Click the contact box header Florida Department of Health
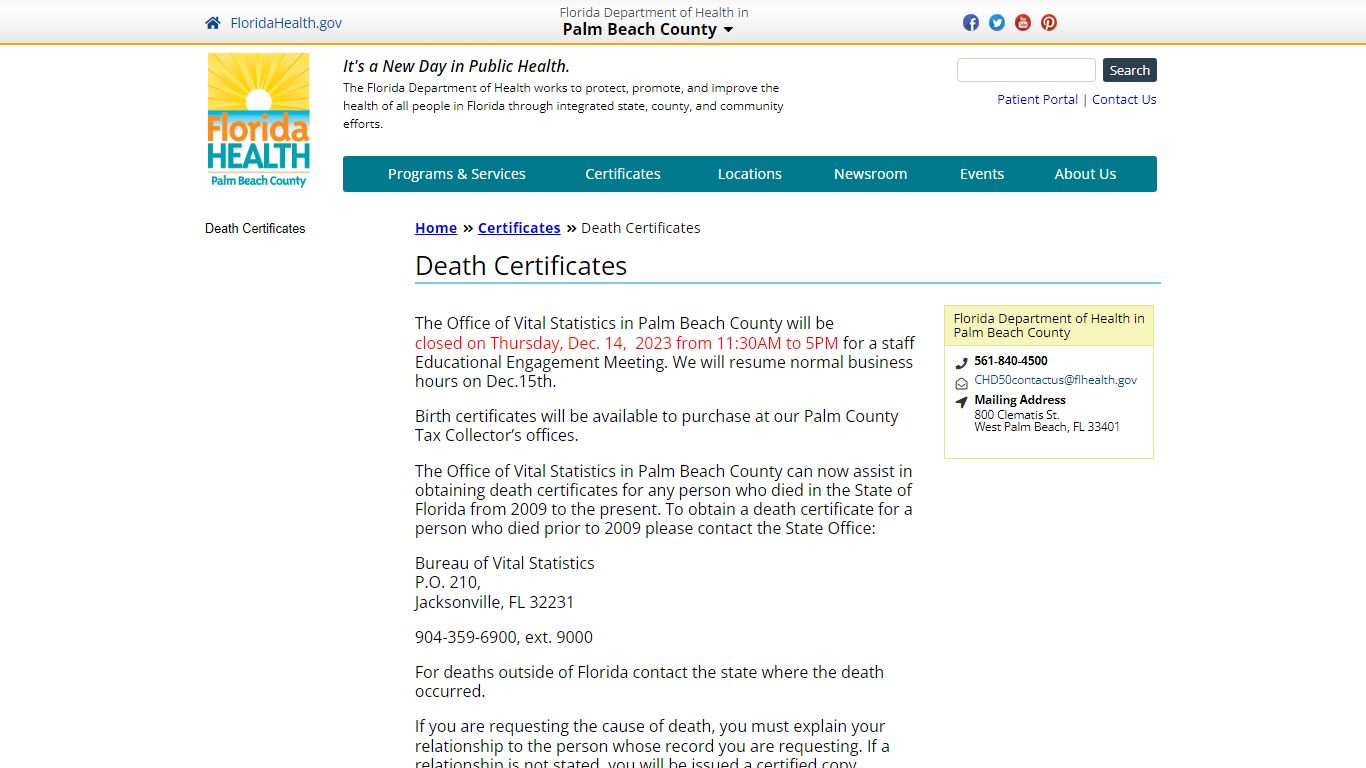This screenshot has height=768, width=1366. pos(1049,326)
